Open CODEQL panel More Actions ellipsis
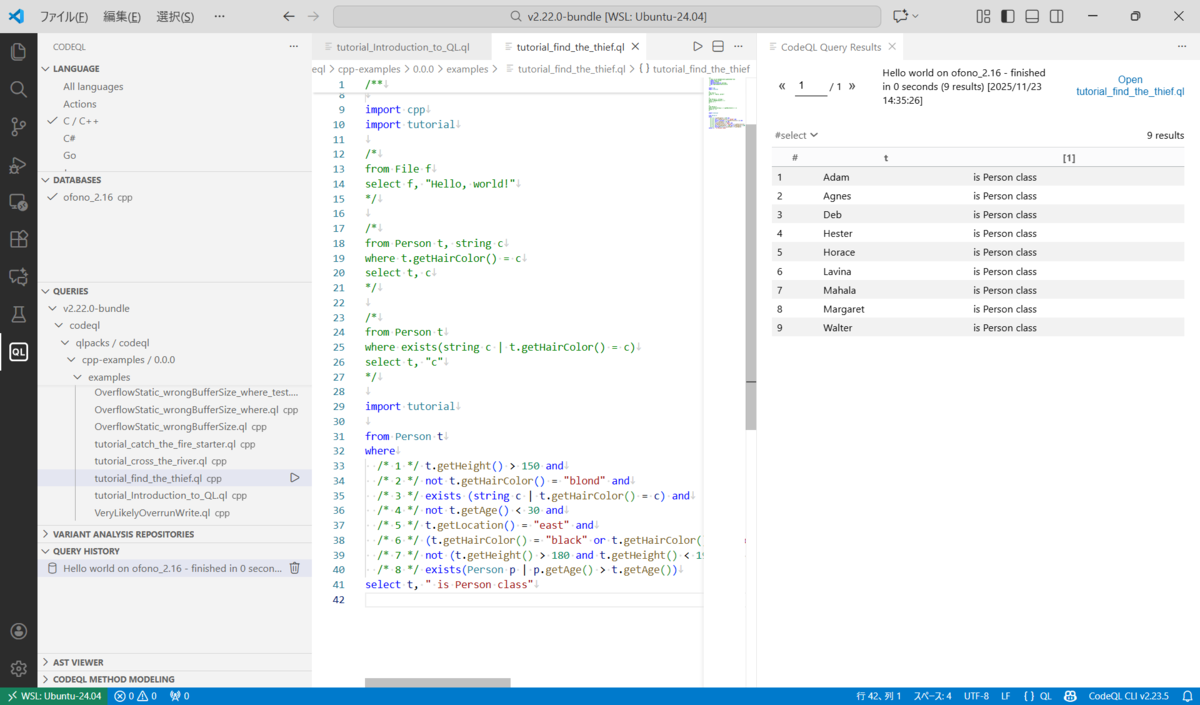The width and height of the screenshot is (1200, 705). click(x=294, y=46)
